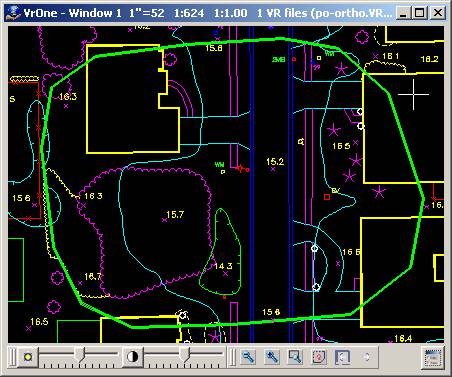Image resolution: width=452 pixels, height=377 pixels.
Task: Select the zoom in magnifier tool
Action: coord(272,357)
